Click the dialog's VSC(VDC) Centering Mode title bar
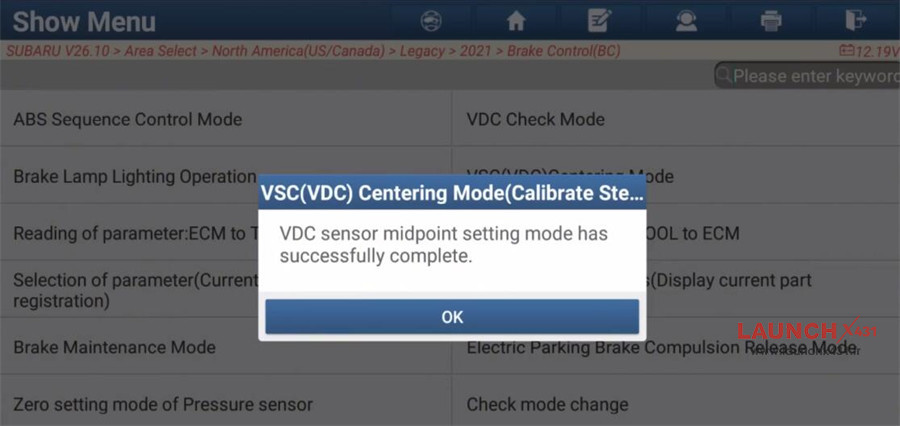Image resolution: width=900 pixels, height=426 pixels. point(452,192)
